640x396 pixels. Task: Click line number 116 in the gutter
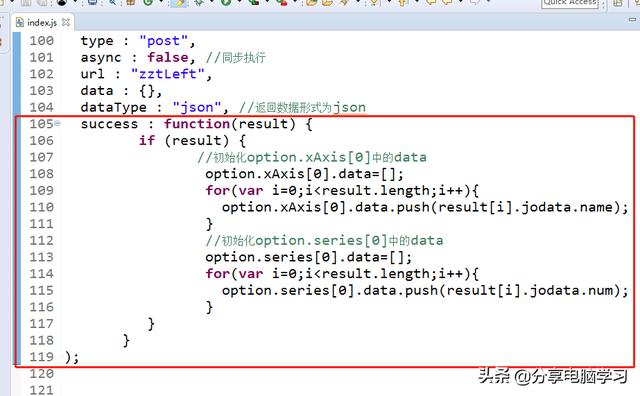pos(41,307)
